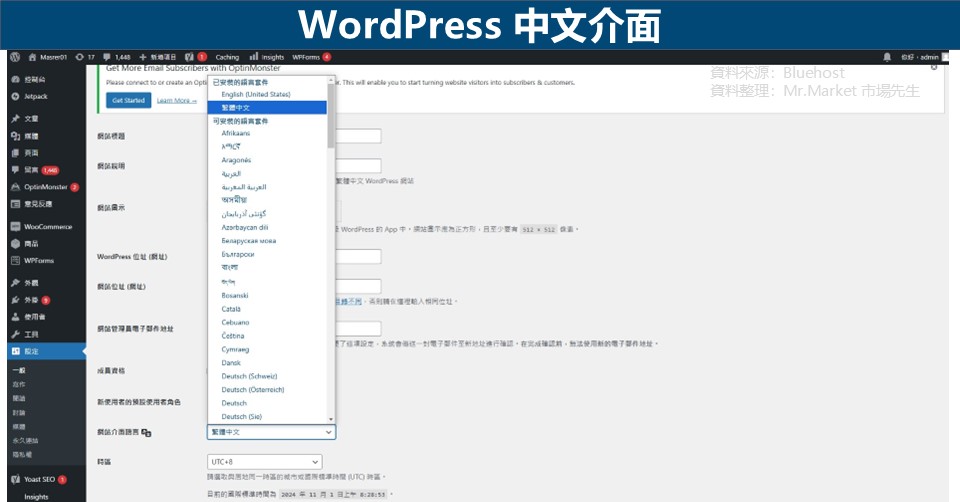Click the Get Started button
This screenshot has height=502, width=960.
point(129,100)
